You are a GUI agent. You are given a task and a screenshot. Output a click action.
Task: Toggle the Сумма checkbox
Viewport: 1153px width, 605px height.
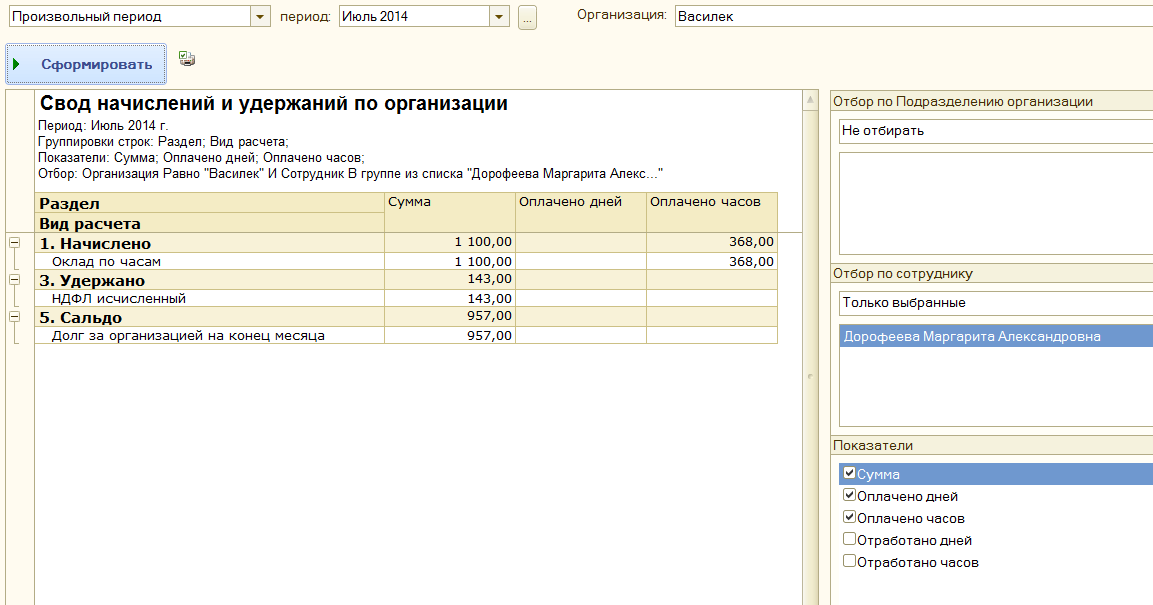pos(849,473)
